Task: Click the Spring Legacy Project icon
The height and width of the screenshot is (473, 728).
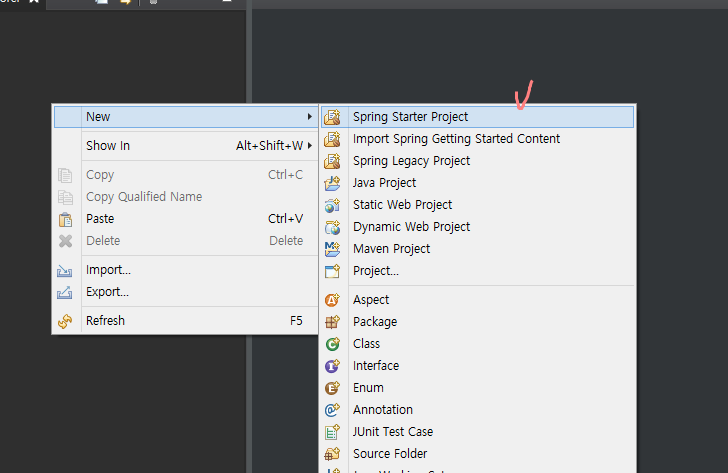Action: pyautogui.click(x=332, y=161)
